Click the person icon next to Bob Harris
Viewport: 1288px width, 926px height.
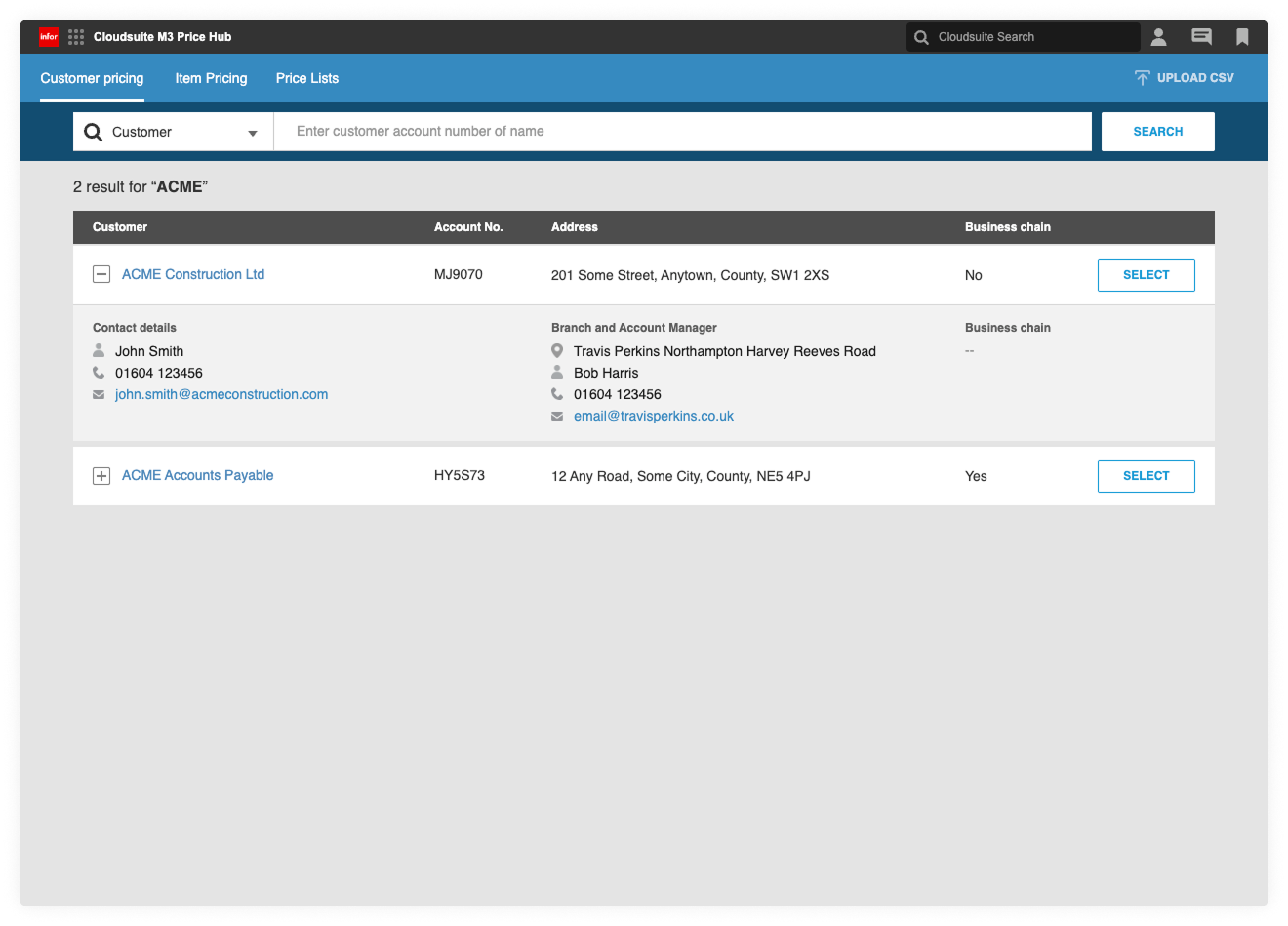click(557, 372)
